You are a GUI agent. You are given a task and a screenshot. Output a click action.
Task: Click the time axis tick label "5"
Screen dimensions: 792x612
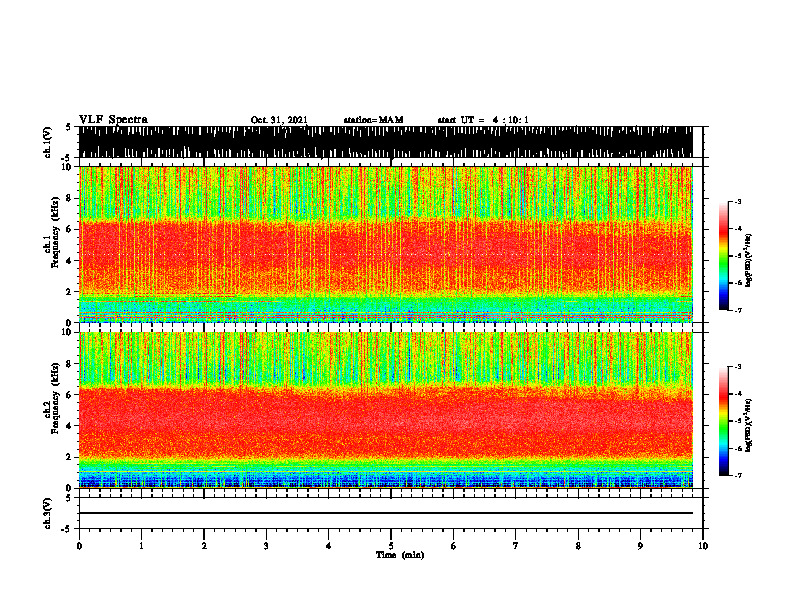coord(391,546)
